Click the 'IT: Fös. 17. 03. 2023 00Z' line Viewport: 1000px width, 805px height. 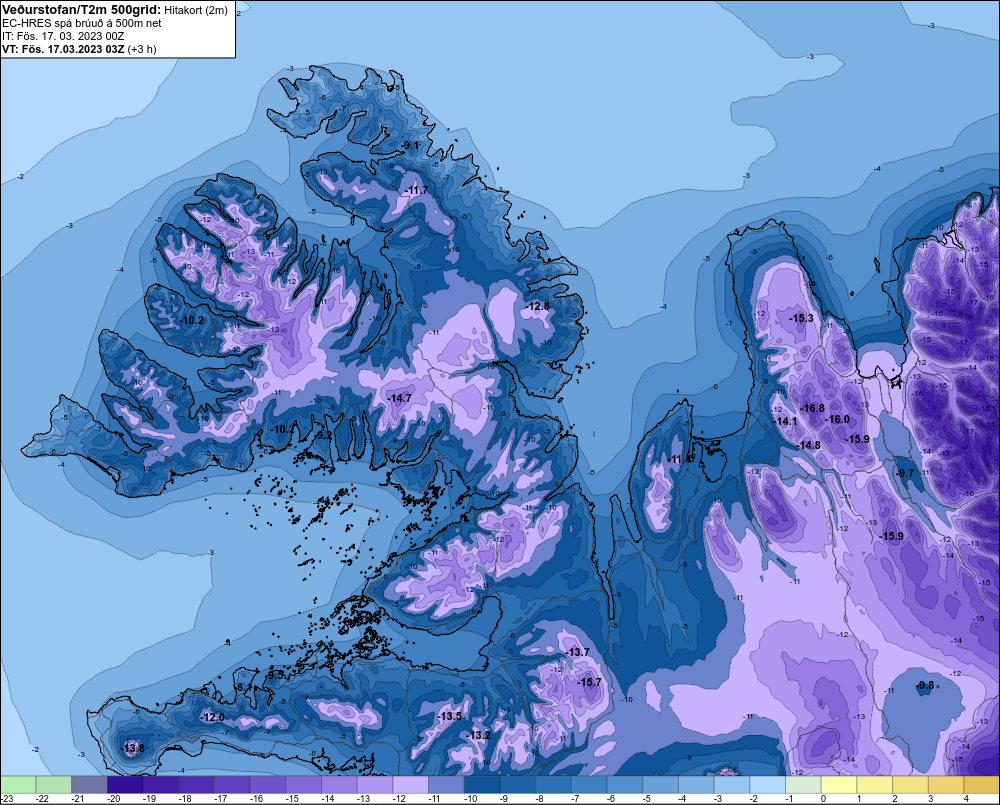(62, 36)
